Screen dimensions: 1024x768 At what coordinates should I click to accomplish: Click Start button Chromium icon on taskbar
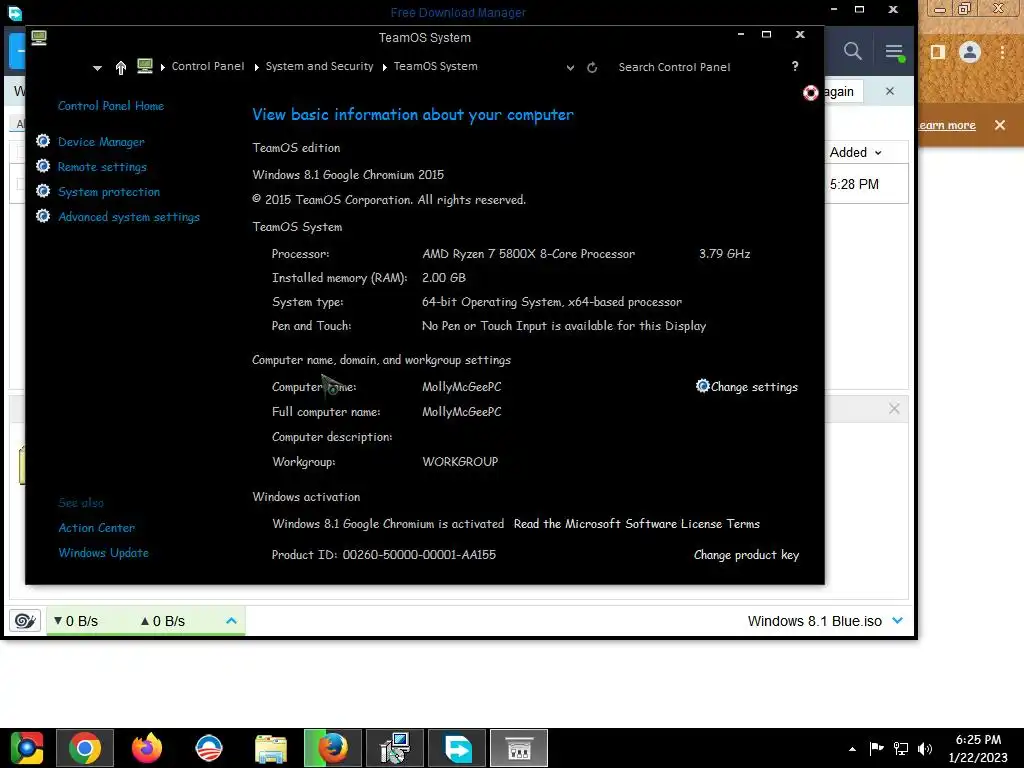[27, 748]
